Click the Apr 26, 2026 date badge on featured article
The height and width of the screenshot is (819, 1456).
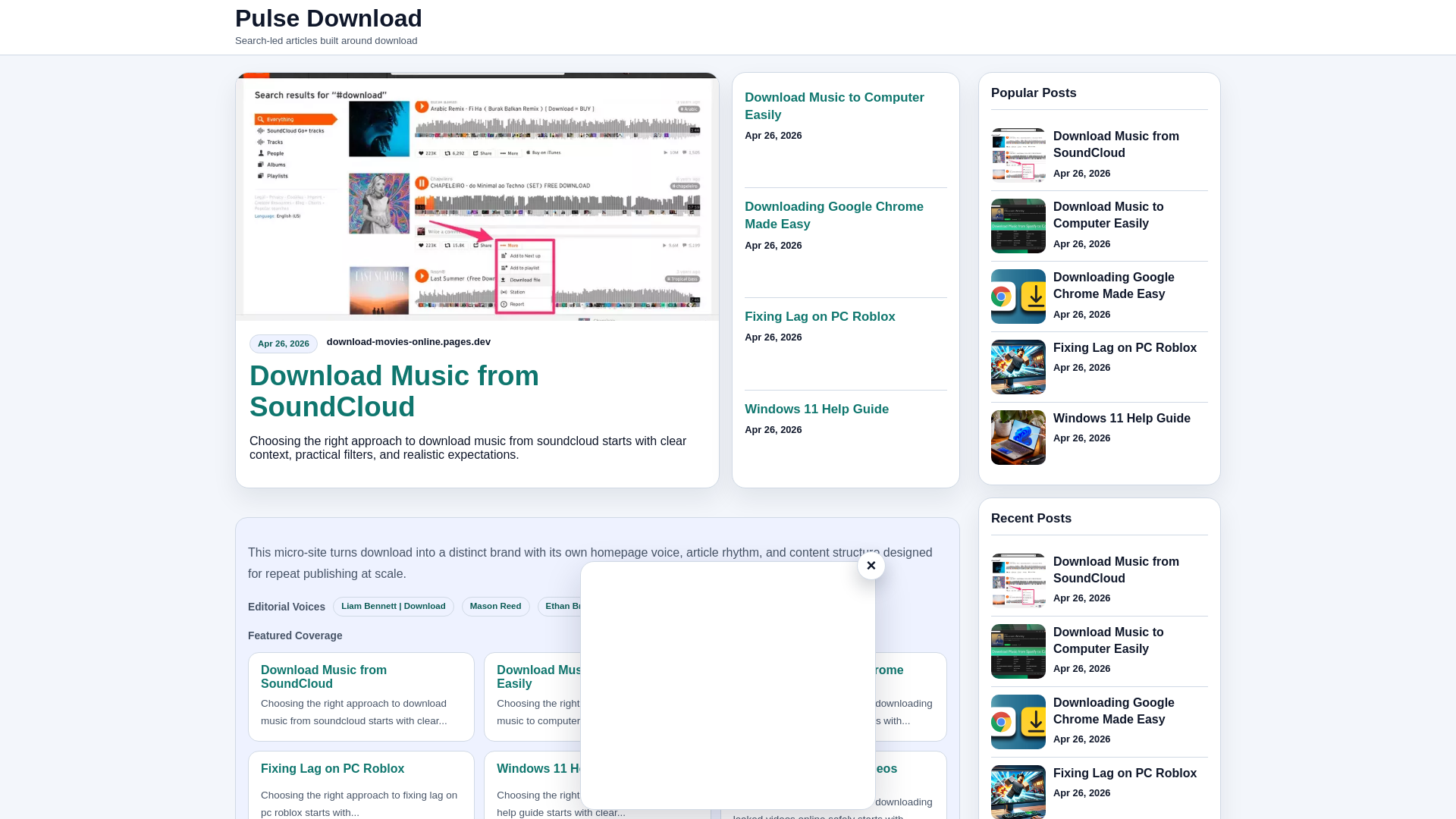(284, 344)
